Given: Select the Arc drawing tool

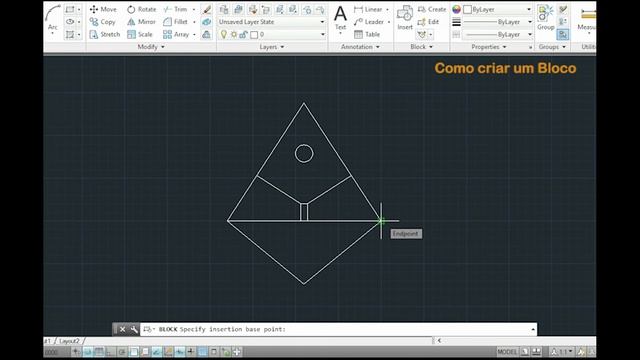Looking at the screenshot, I should pos(53,19).
